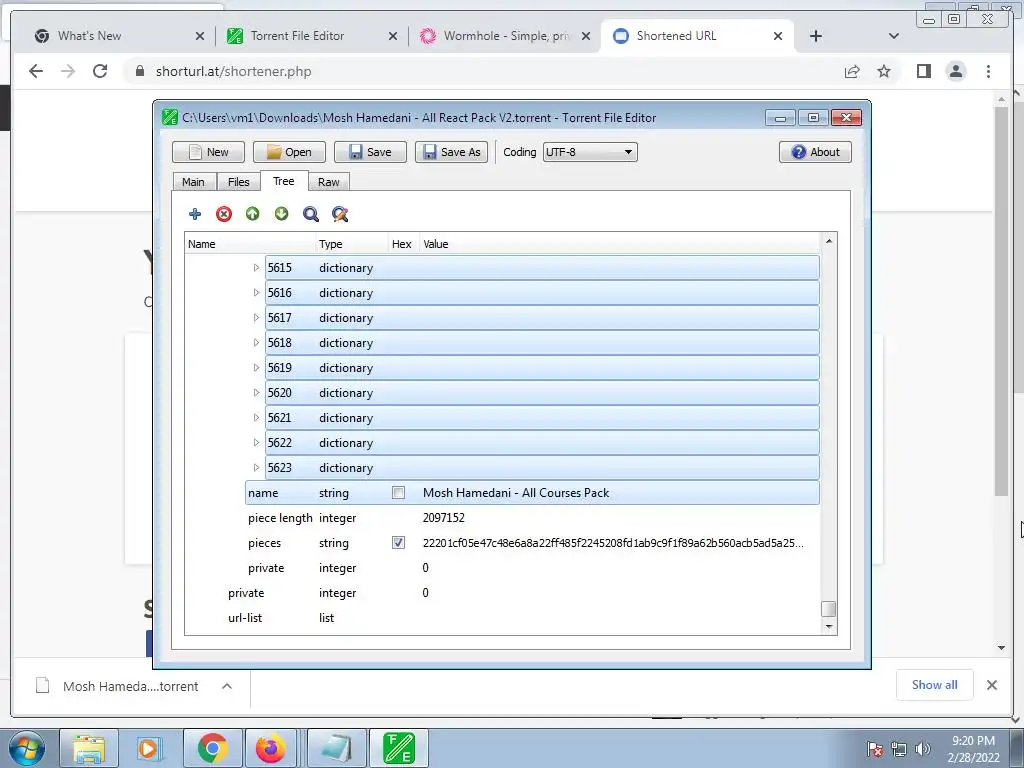Screen dimensions: 1024x768
Task: Switch to the Wormhole browser tab
Action: [x=505, y=36]
